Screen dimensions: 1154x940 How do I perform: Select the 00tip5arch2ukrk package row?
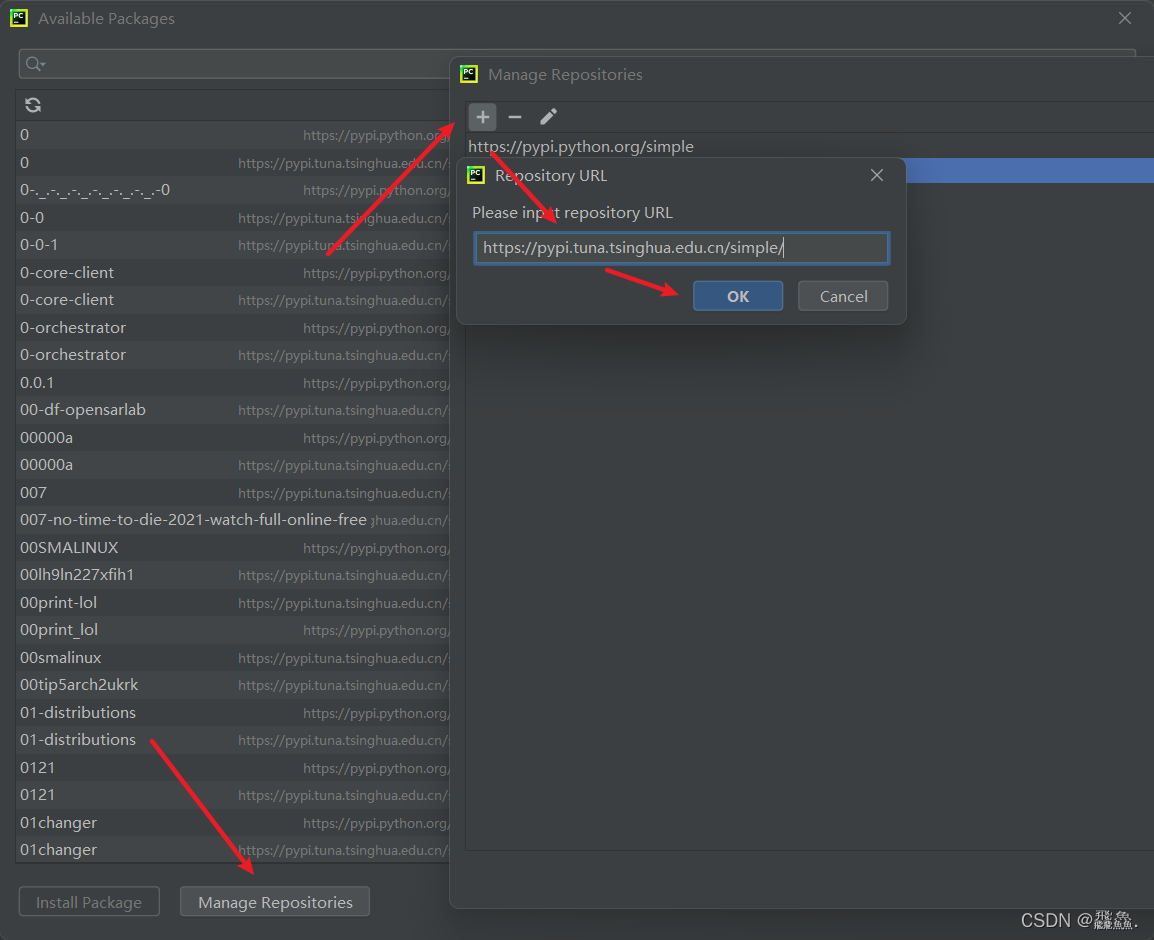point(233,685)
